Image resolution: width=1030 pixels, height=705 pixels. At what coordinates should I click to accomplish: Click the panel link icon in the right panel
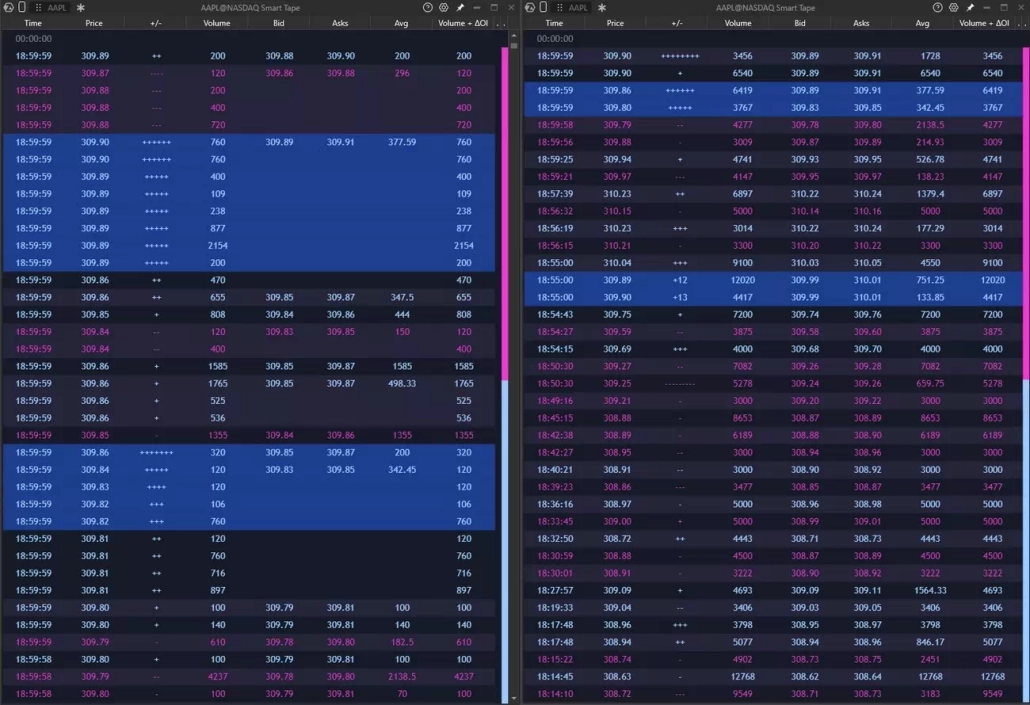(x=543, y=7)
